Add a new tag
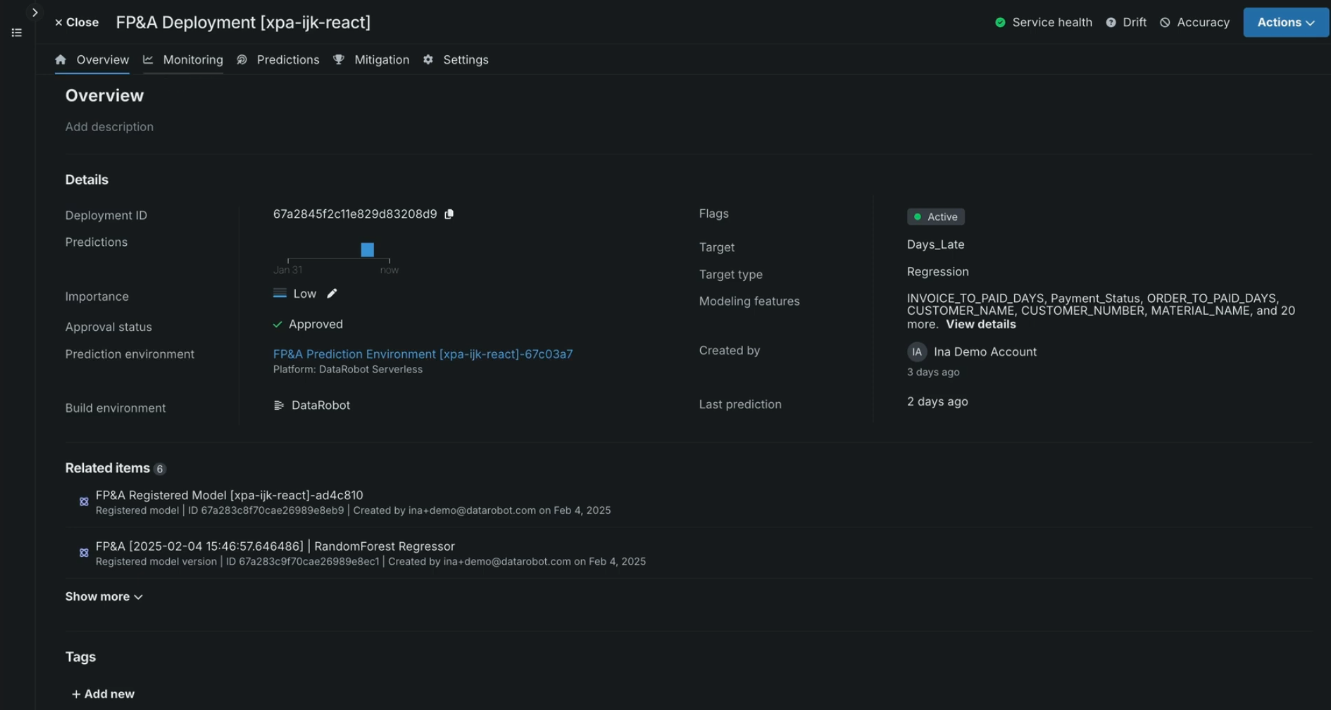This screenshot has width=1331, height=710. [x=103, y=694]
